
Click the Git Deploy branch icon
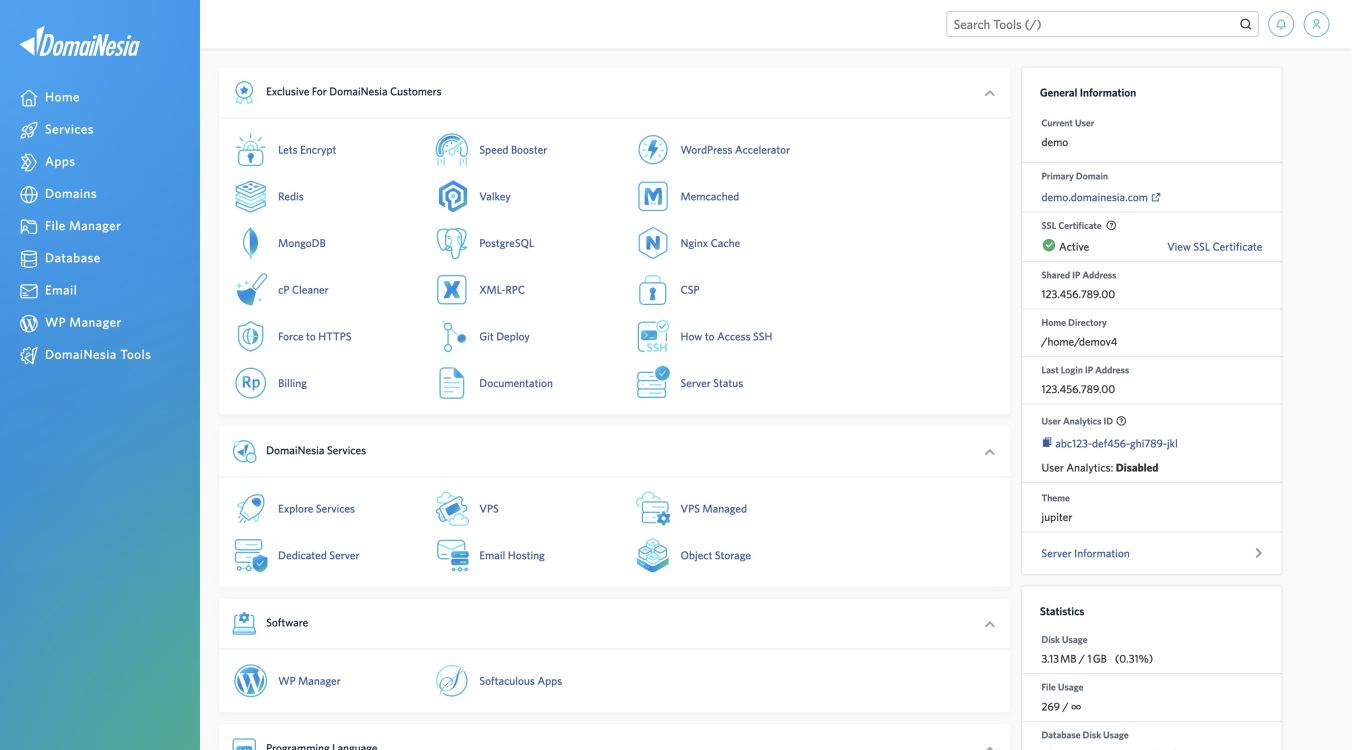(452, 337)
